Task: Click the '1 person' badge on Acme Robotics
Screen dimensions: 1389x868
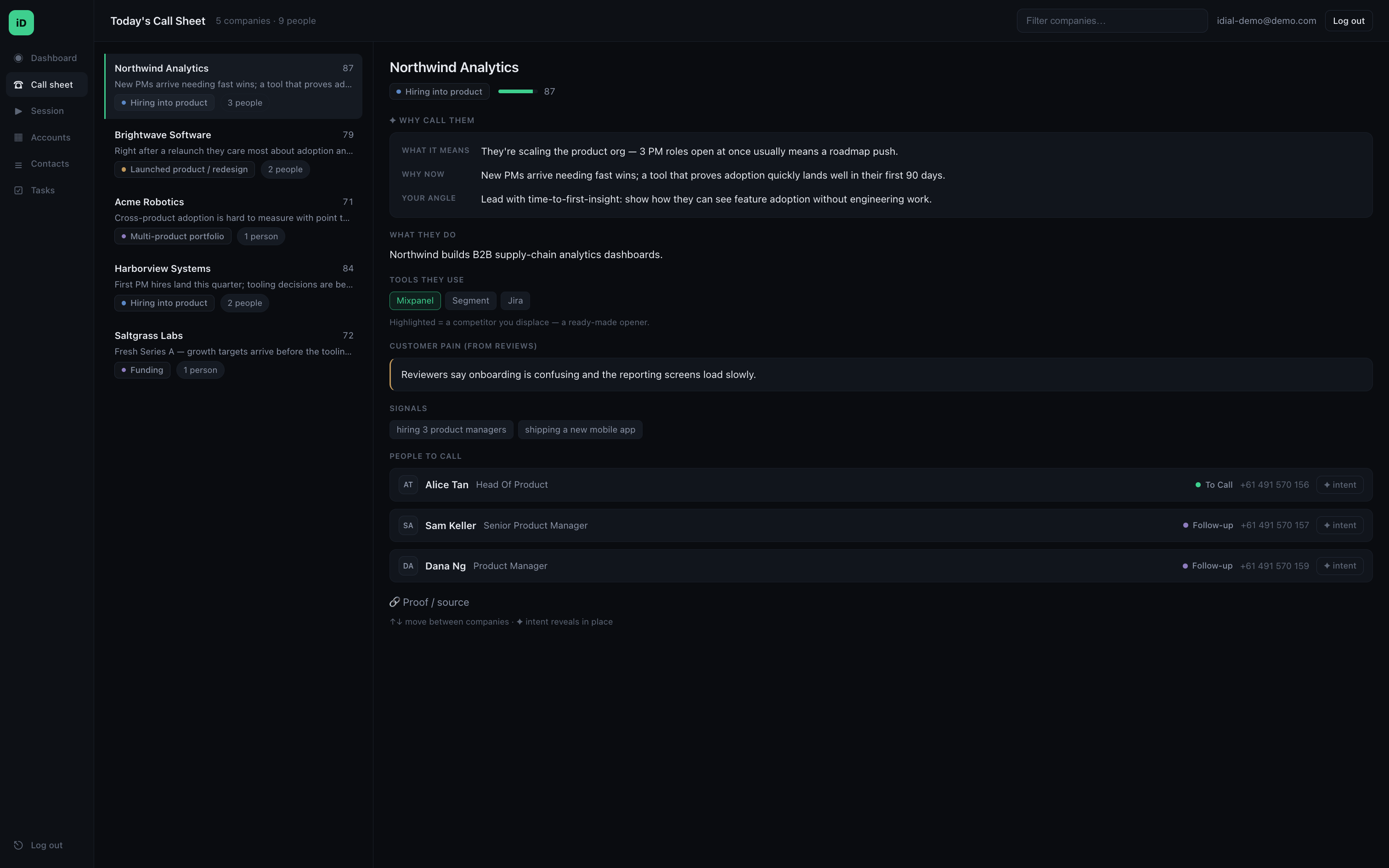Action: point(261,237)
